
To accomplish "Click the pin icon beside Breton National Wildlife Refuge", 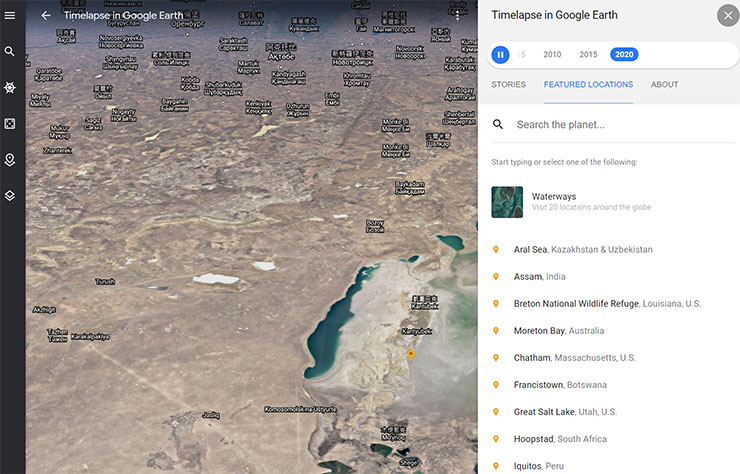I will point(496,304).
